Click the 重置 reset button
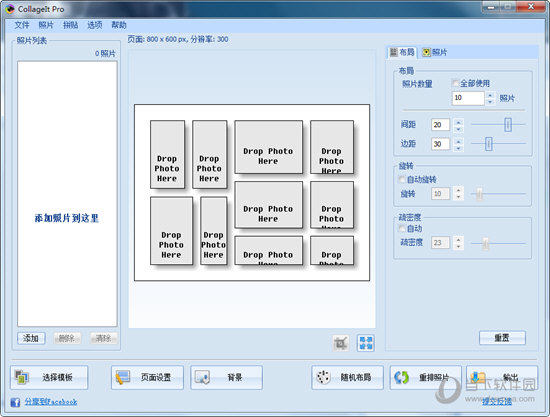 (502, 338)
